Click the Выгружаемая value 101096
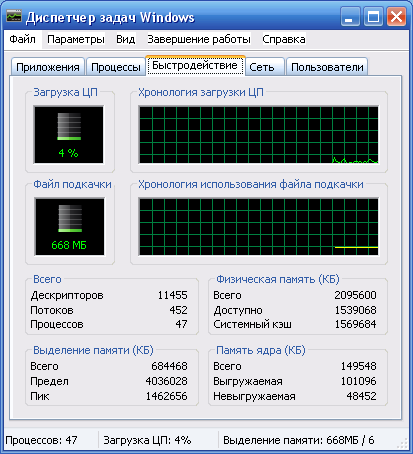Viewport: 413px width, 454px height. click(358, 381)
